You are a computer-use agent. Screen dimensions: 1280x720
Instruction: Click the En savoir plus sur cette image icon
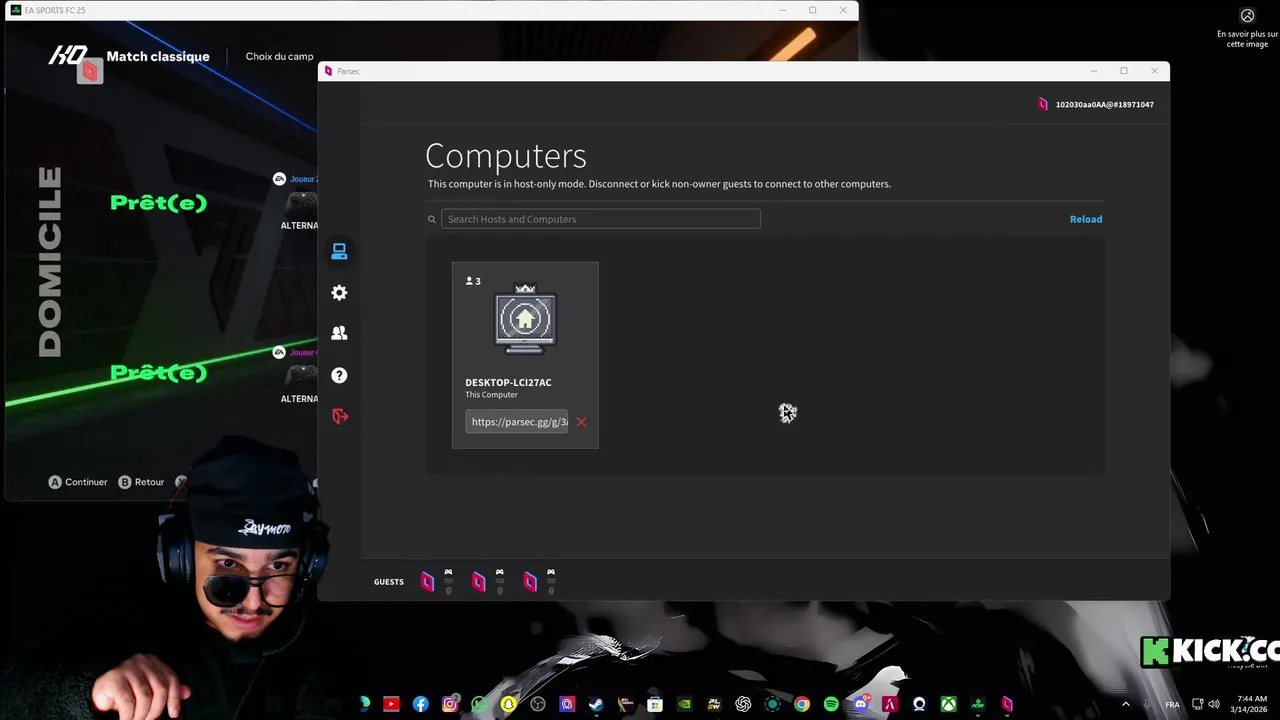coord(1247,16)
